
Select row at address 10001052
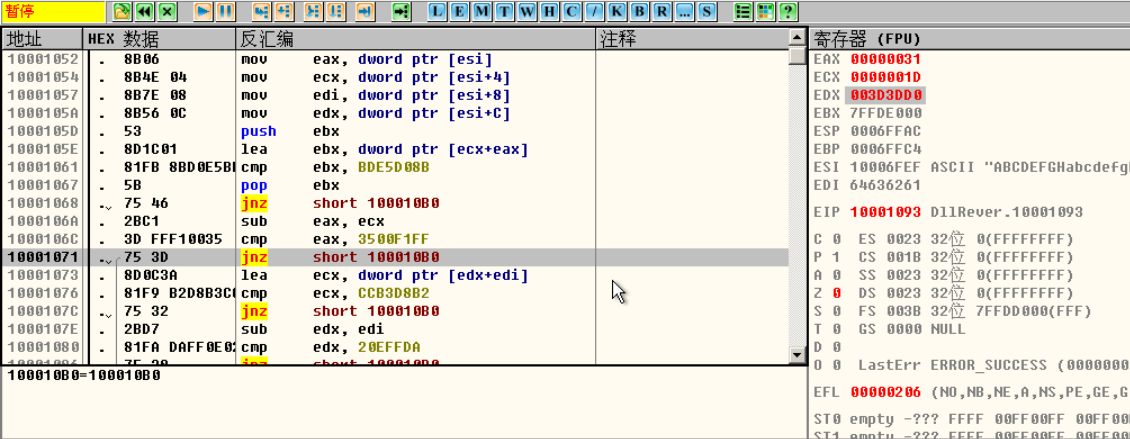[395, 59]
